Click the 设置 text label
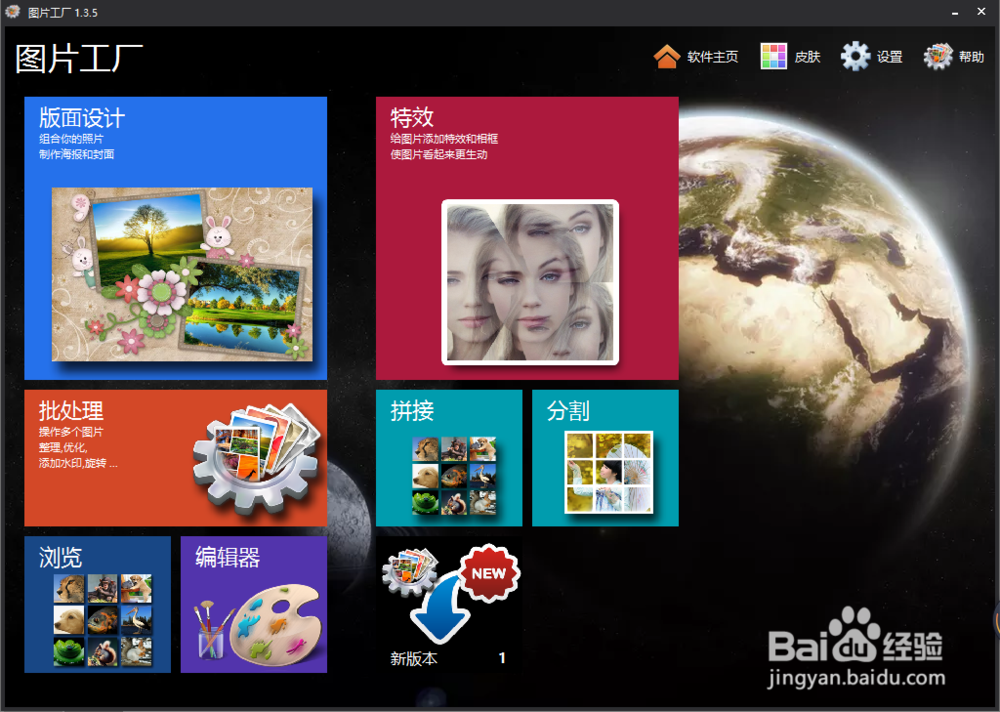1000x712 pixels. pyautogui.click(x=889, y=57)
